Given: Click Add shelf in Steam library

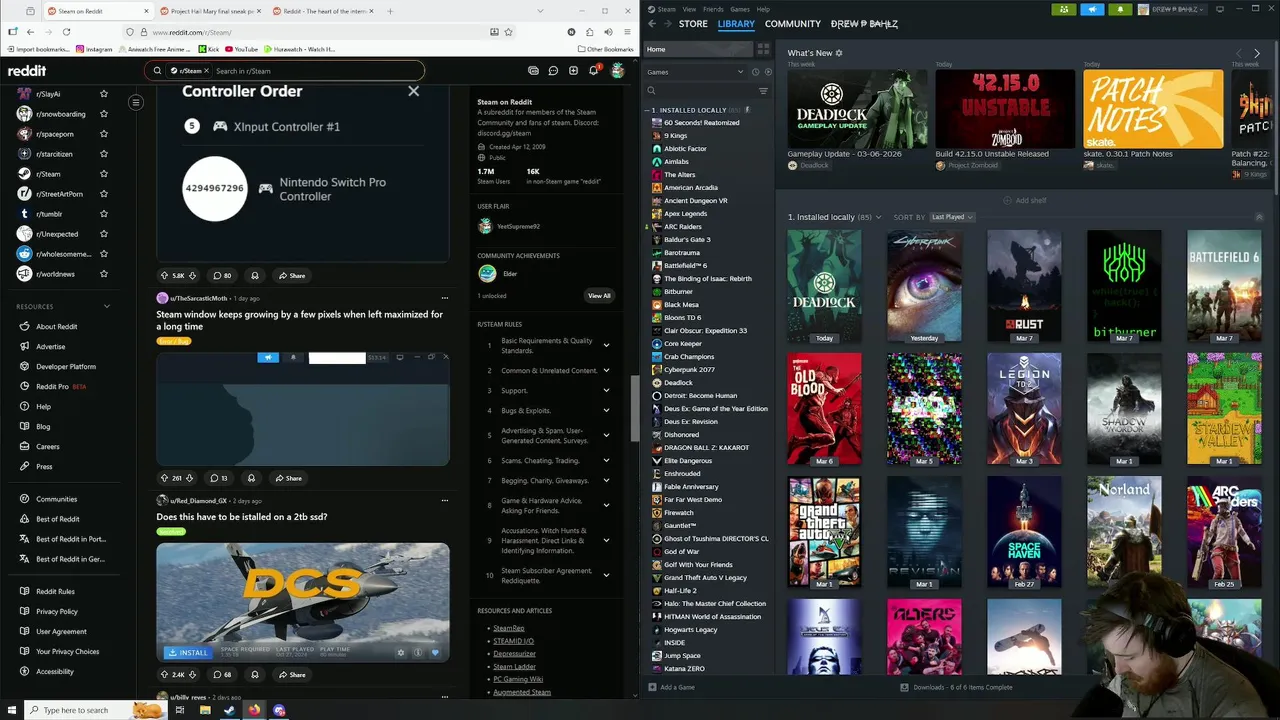Looking at the screenshot, I should [x=1025, y=200].
